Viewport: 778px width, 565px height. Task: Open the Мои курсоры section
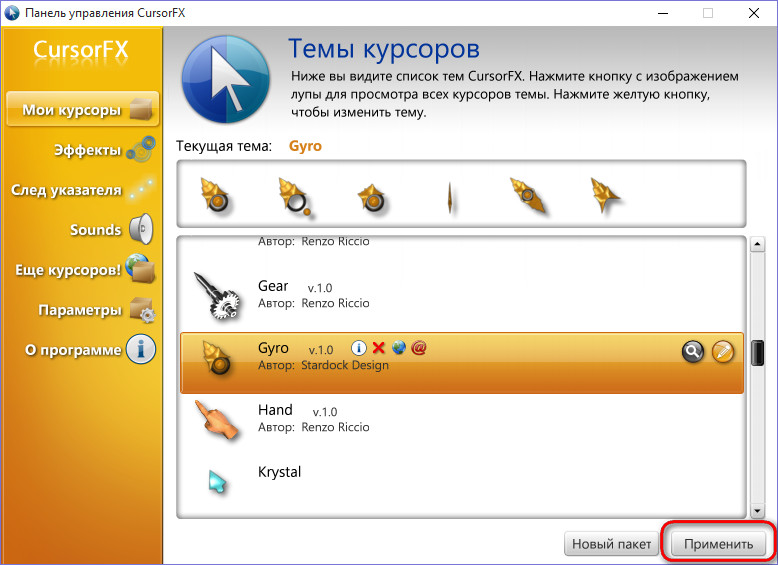82,109
